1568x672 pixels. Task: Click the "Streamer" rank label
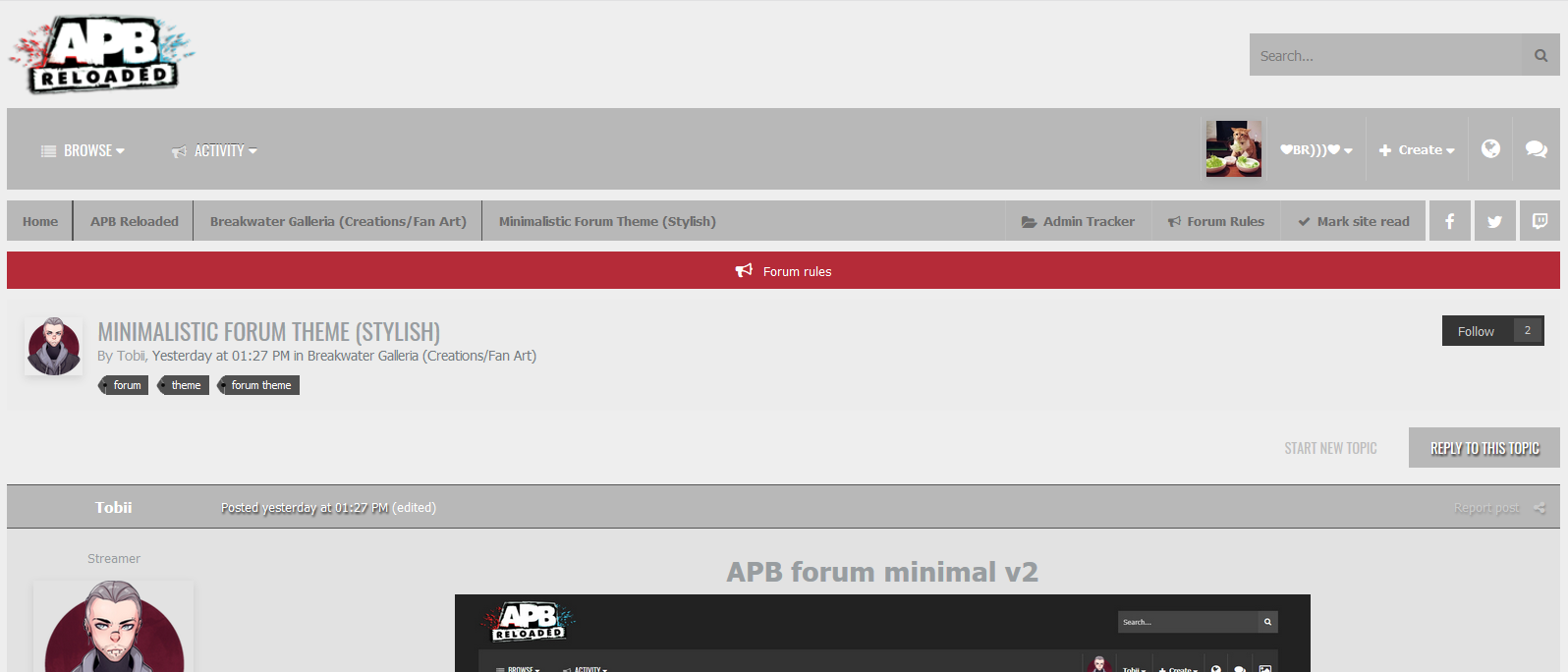114,558
